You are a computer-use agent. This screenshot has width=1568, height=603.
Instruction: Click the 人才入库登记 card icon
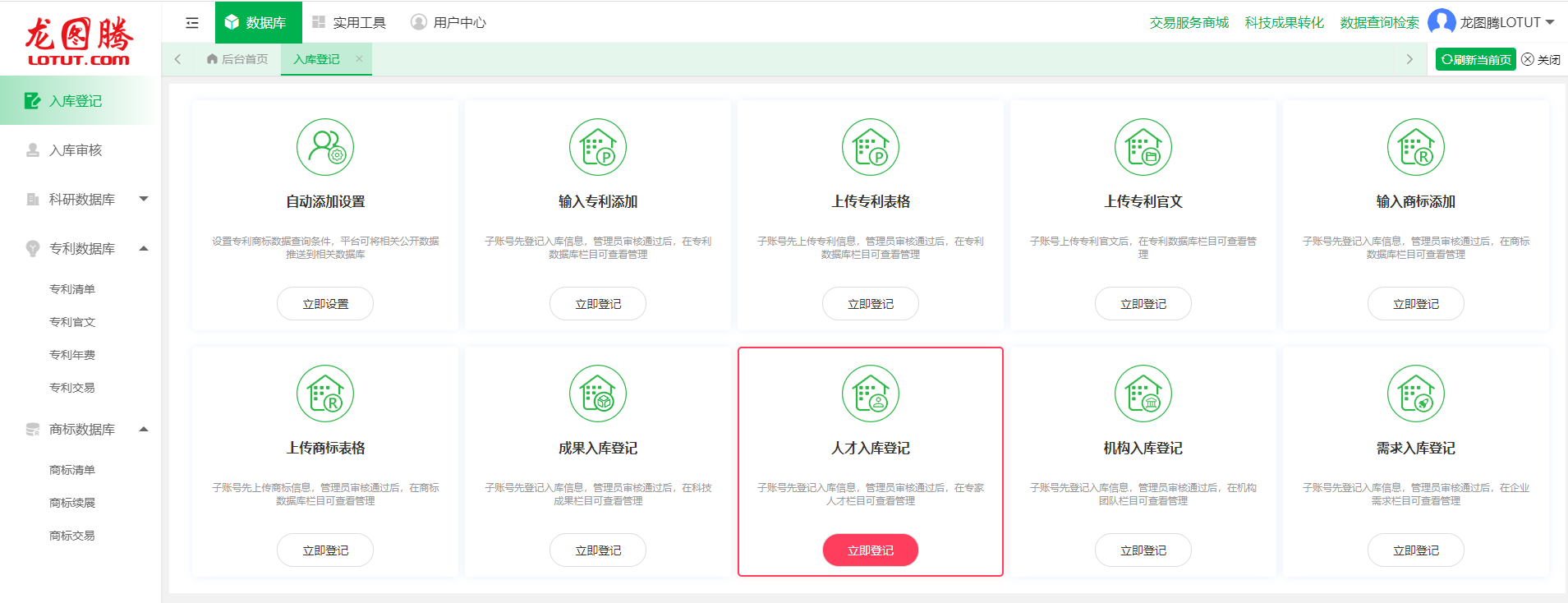coord(871,394)
